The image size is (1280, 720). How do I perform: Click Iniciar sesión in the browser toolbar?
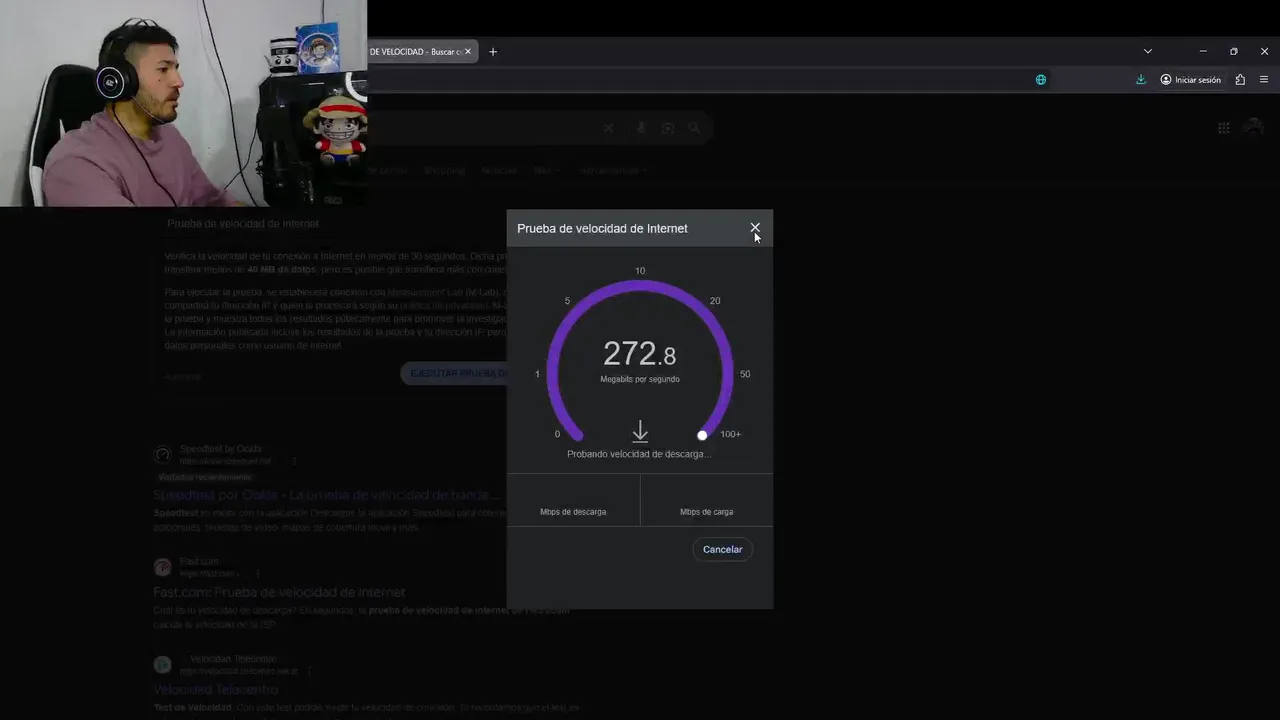coord(1191,80)
